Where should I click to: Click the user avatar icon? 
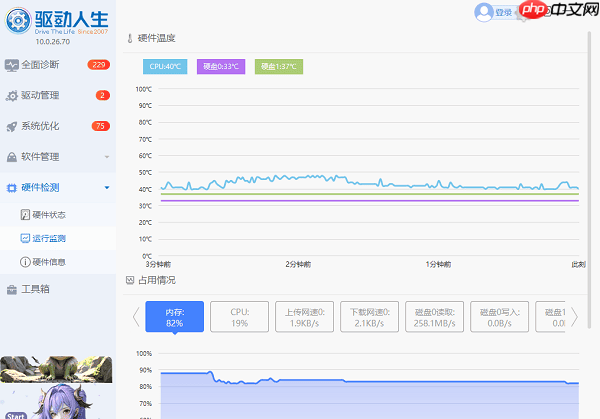(x=484, y=12)
